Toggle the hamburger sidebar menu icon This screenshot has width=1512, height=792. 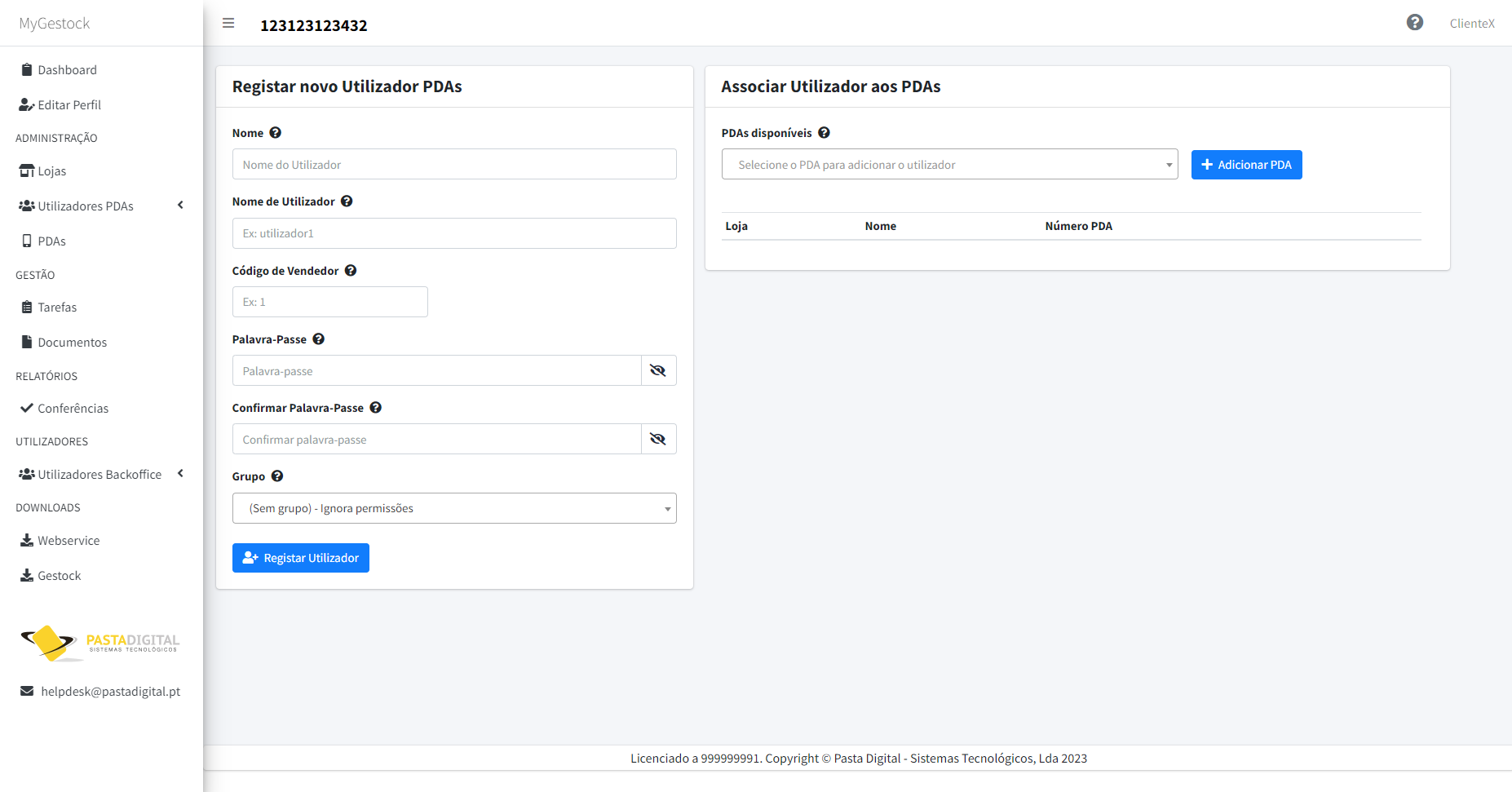point(228,24)
